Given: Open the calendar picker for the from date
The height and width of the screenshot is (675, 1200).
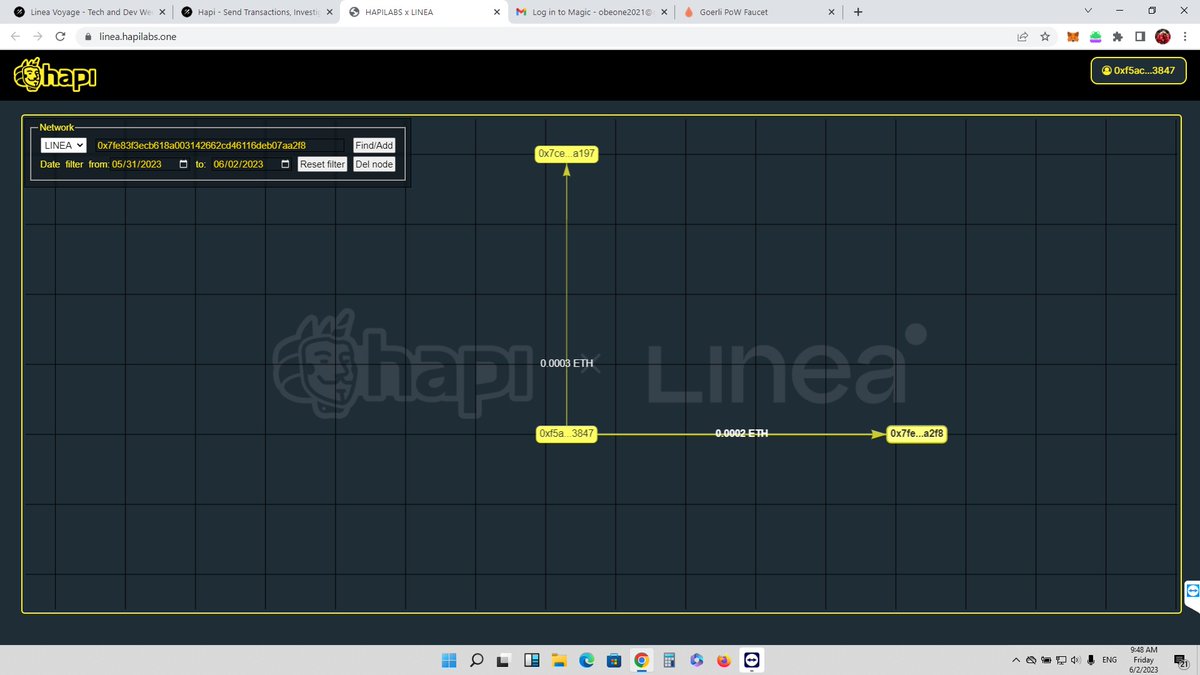Looking at the screenshot, I should (183, 164).
